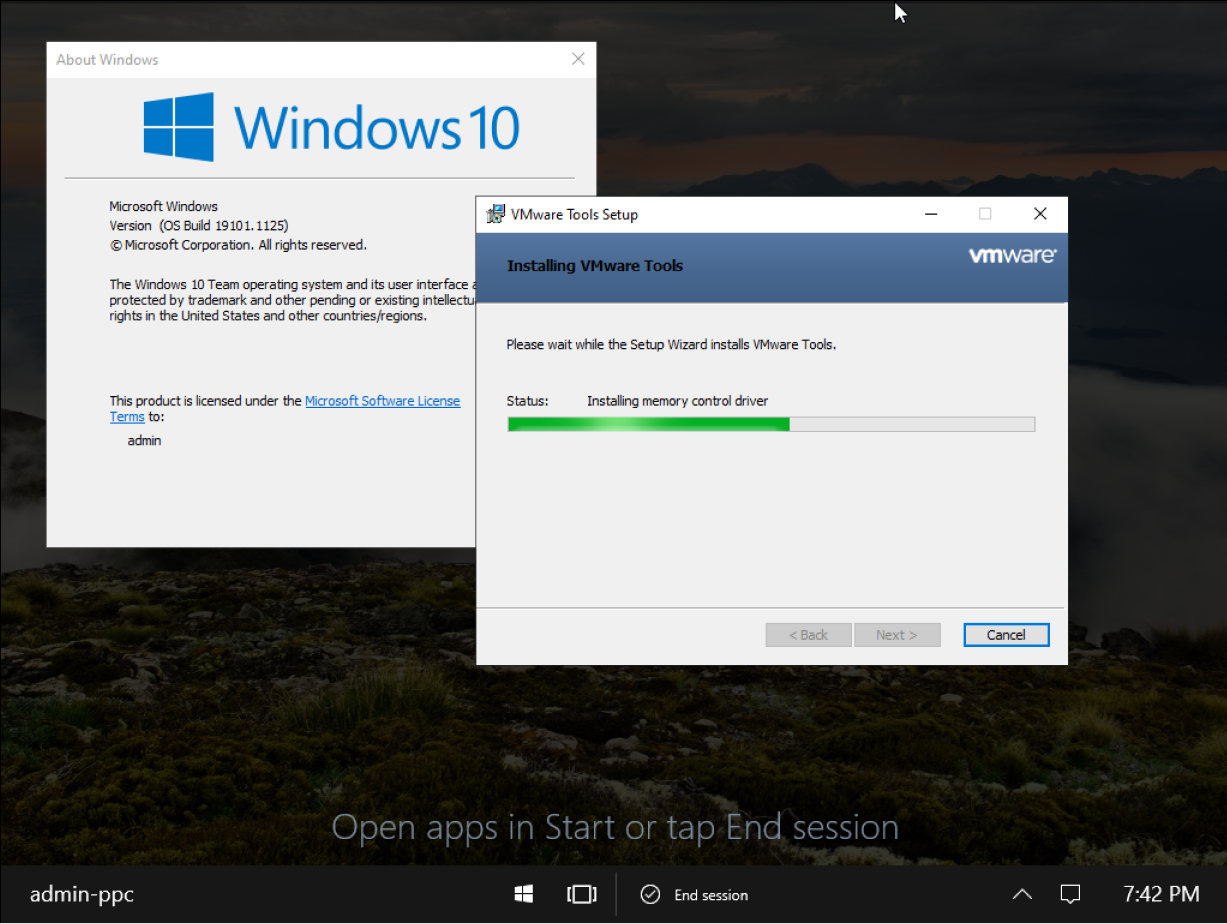Click the admin-ppc device name label

[x=82, y=894]
